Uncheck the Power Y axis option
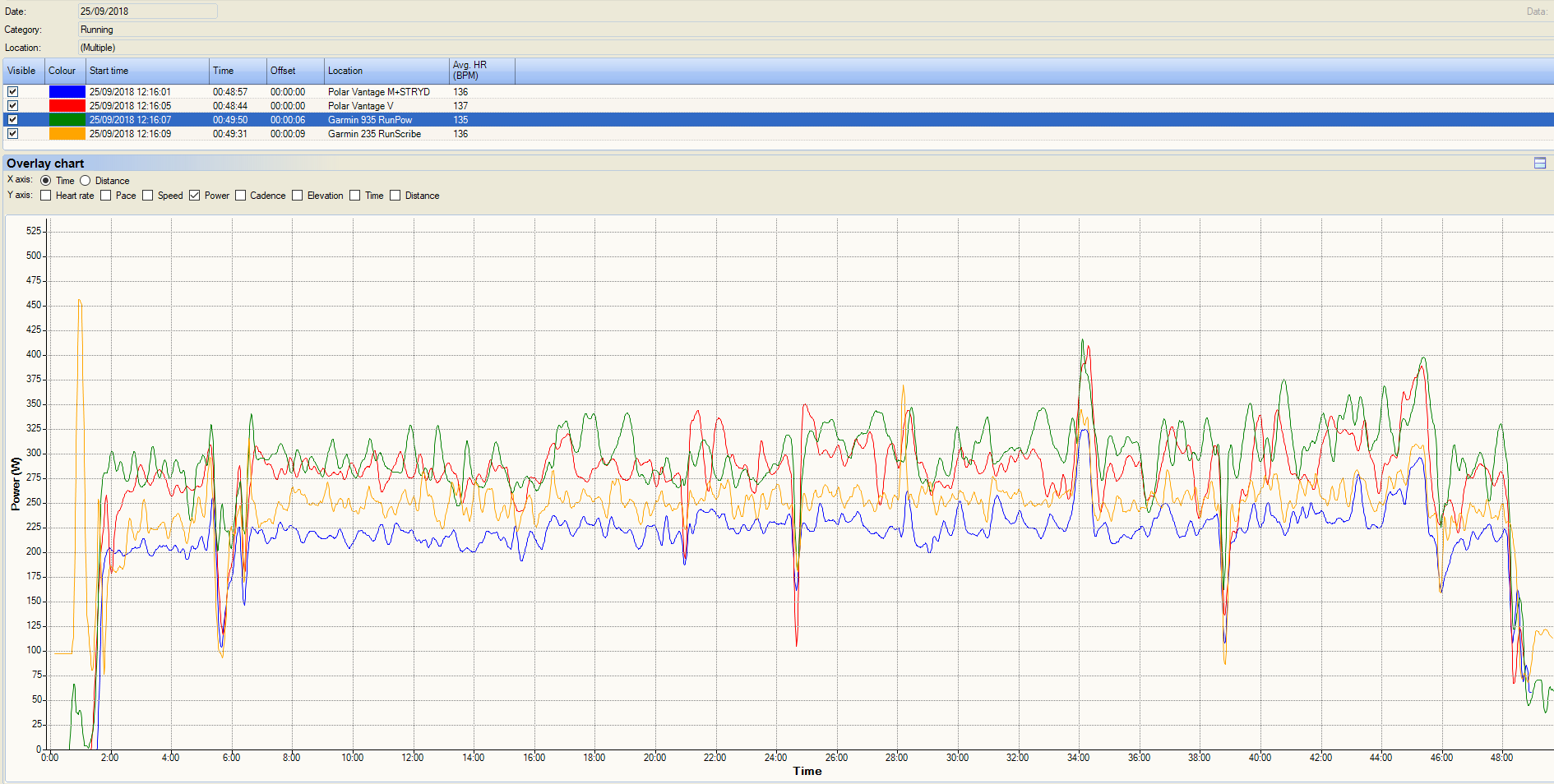The height and width of the screenshot is (784, 1554). [x=195, y=196]
